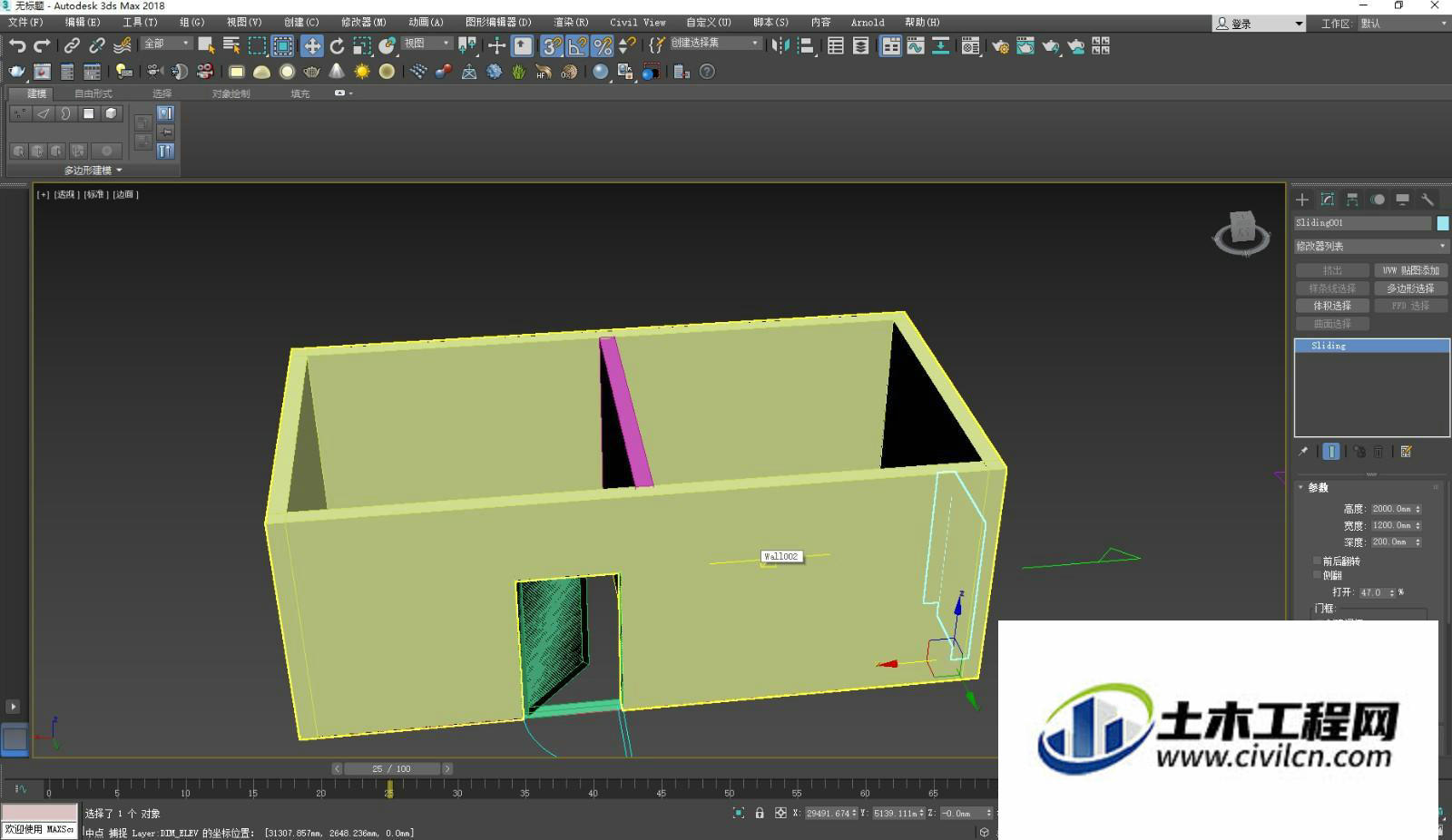Create a Sunlight system with sun icon

[362, 71]
